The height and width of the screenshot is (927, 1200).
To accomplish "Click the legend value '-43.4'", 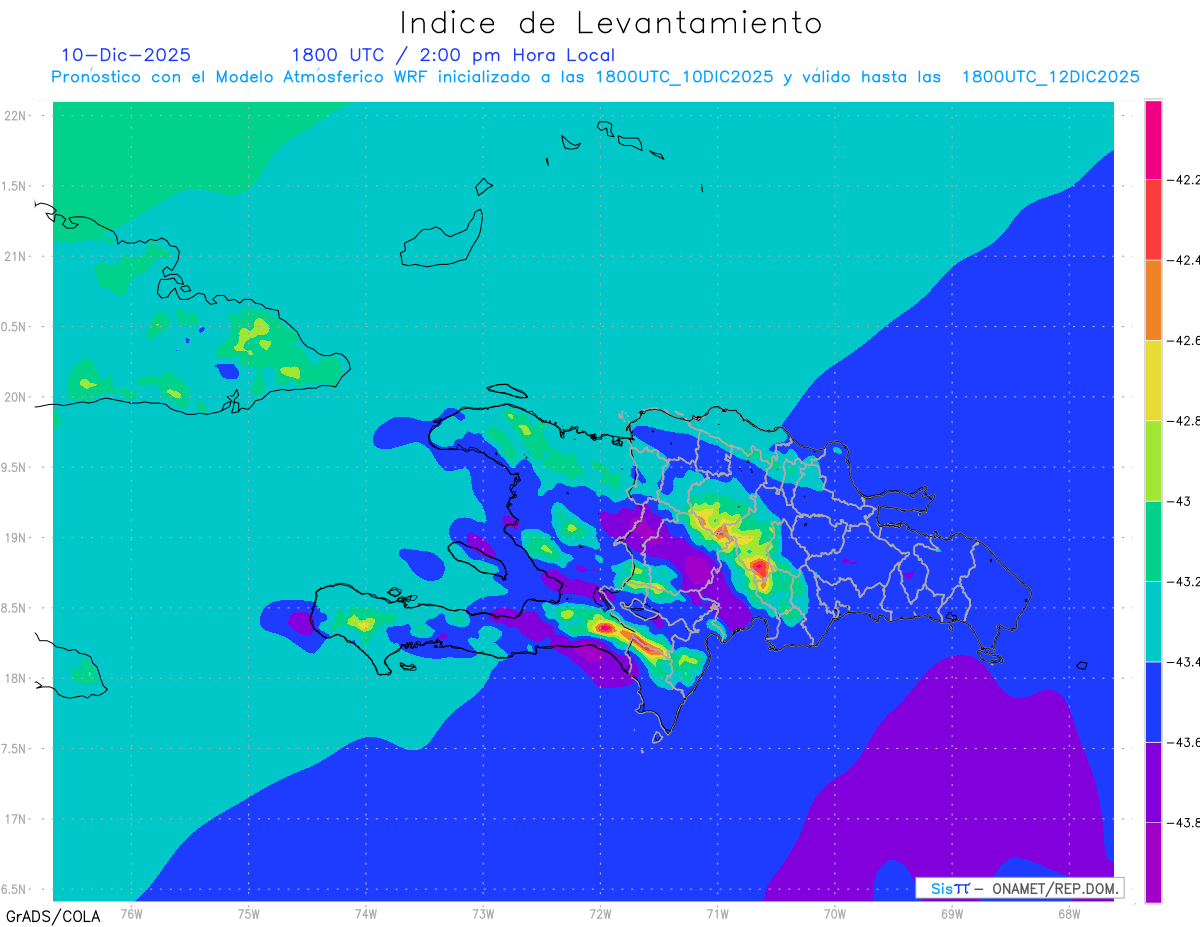I will click(1184, 662).
